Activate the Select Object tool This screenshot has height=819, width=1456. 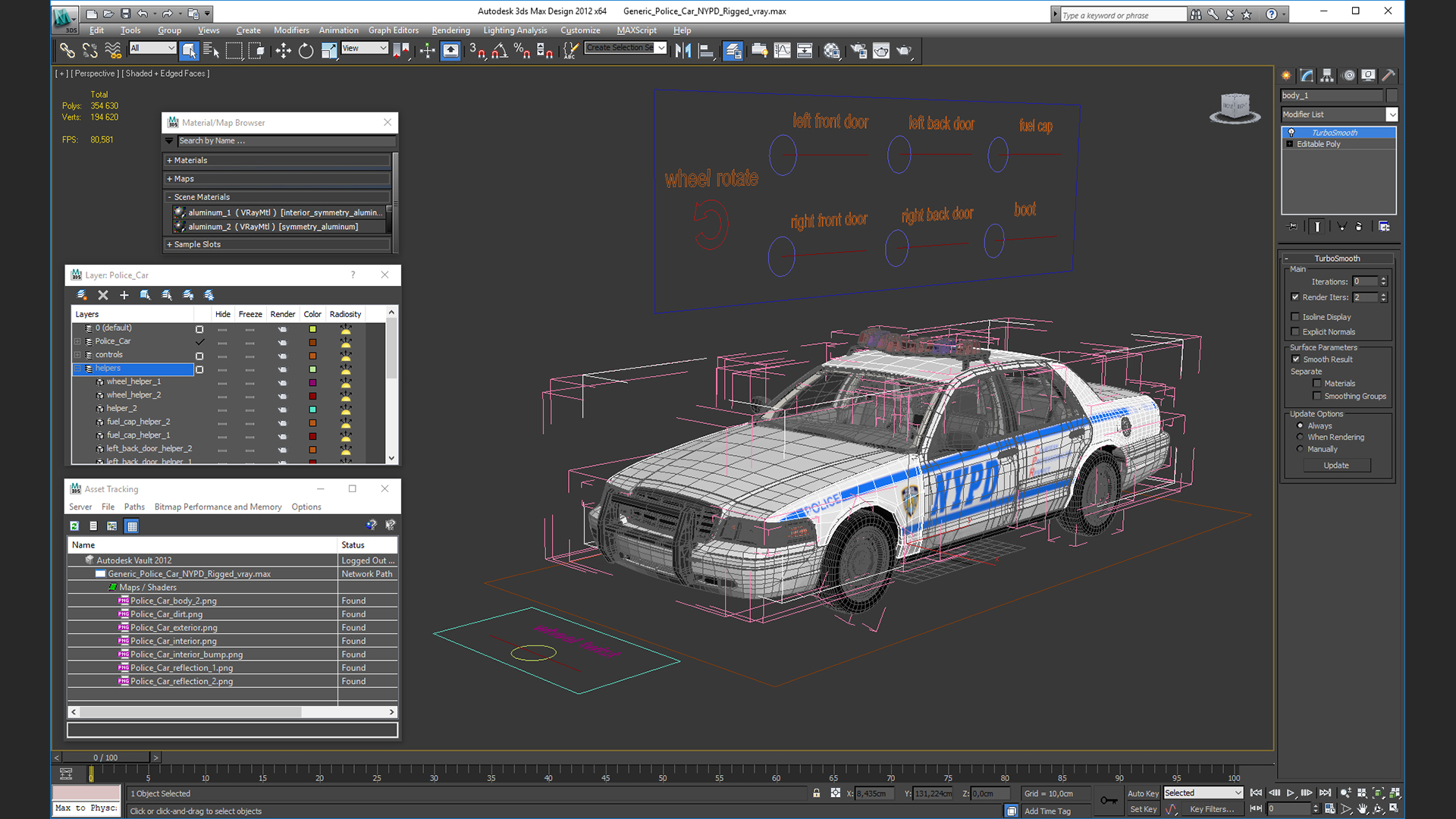click(x=189, y=51)
